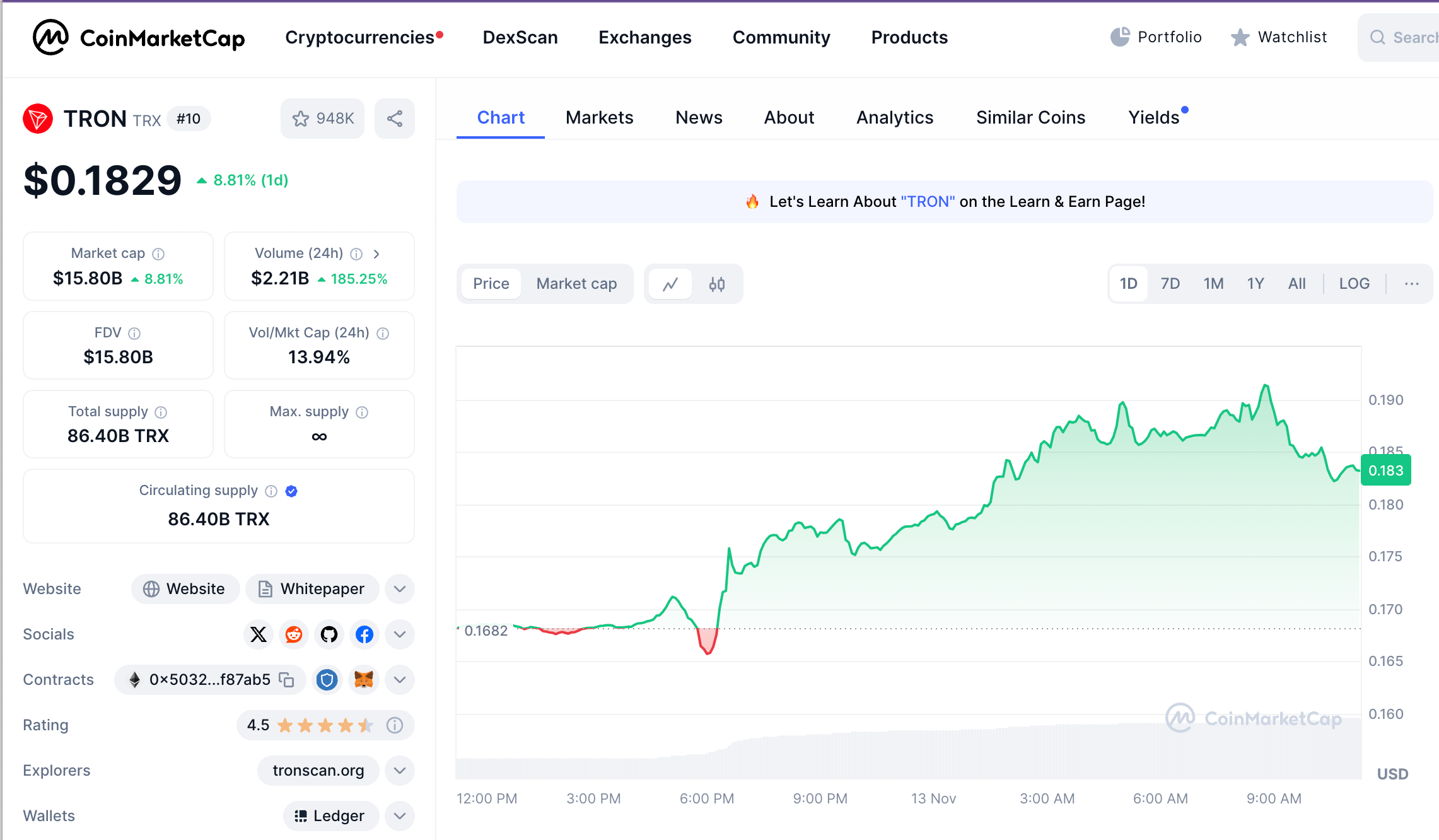1439x840 pixels.
Task: Switch to the Yields tab
Action: (x=1154, y=118)
